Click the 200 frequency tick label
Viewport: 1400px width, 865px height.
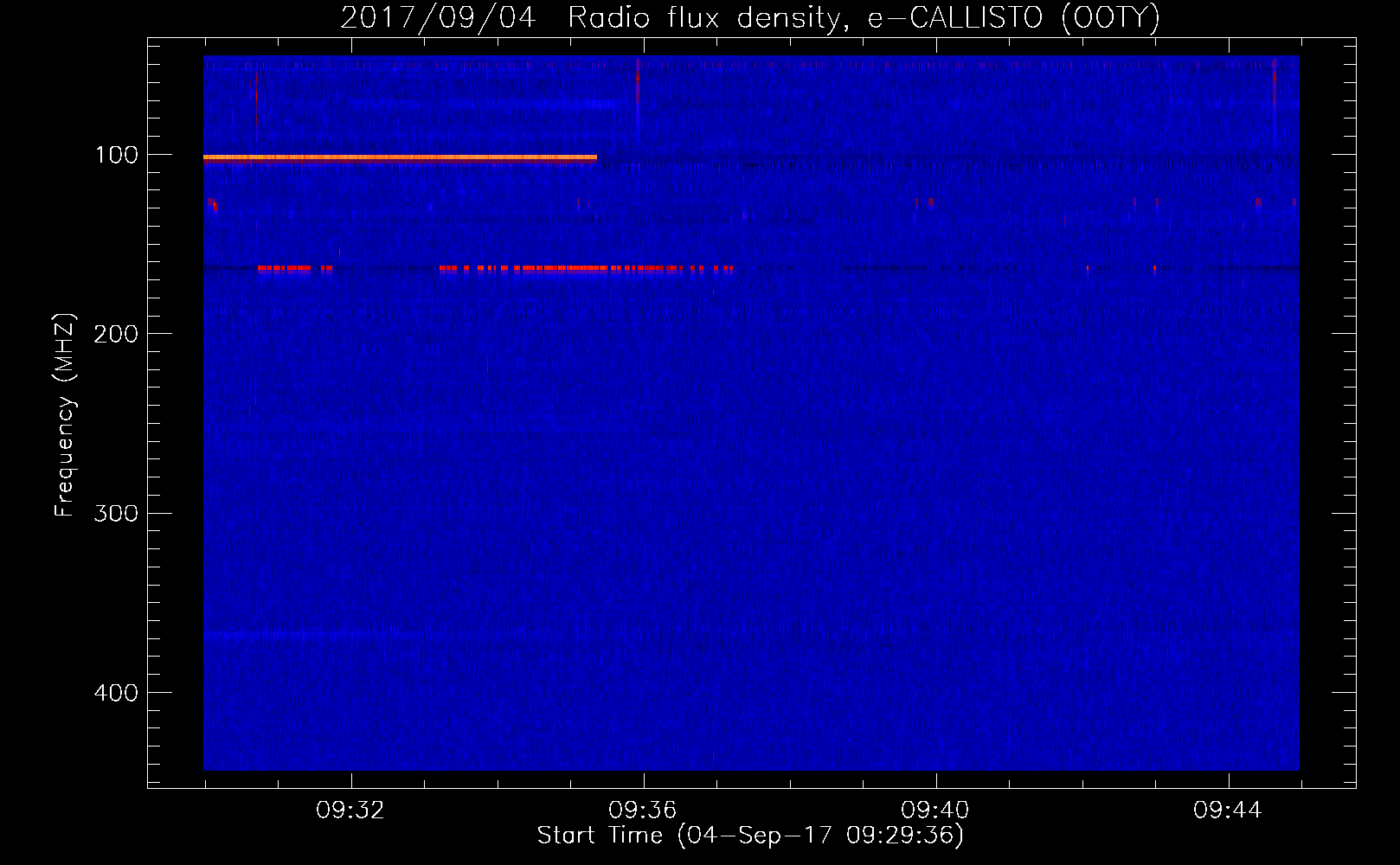[x=116, y=334]
